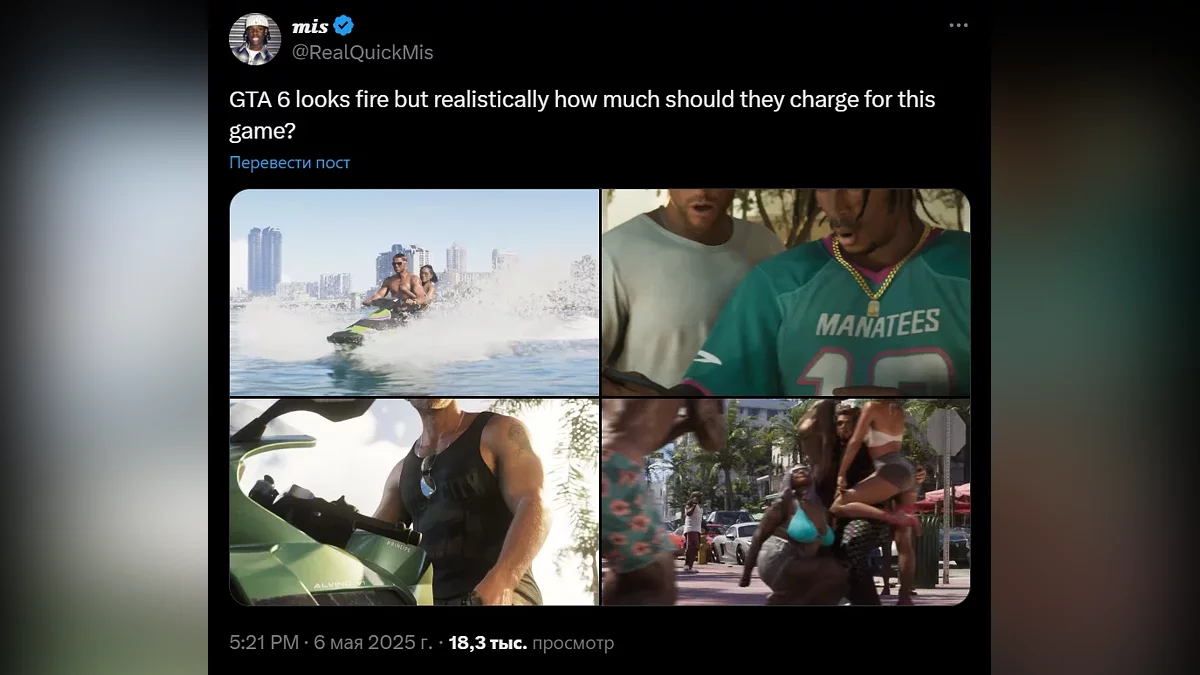Image resolution: width=1200 pixels, height=675 pixels.
Task: Open the green motorcycle image
Action: click(x=414, y=502)
